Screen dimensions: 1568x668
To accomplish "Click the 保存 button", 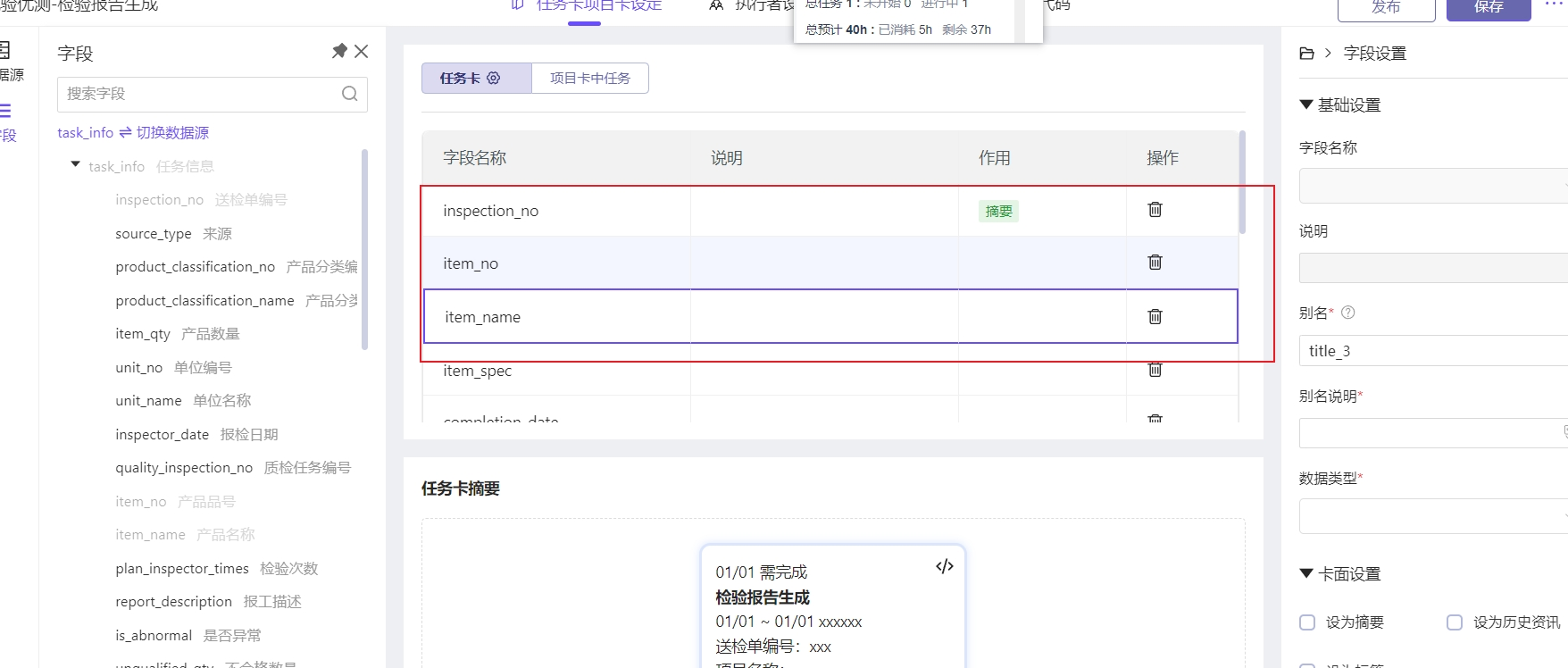I will (x=1489, y=7).
